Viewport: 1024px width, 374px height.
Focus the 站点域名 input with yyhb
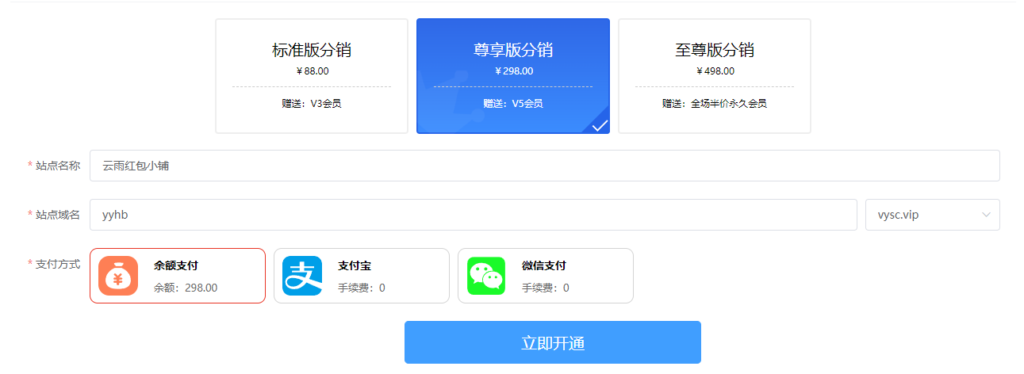473,215
